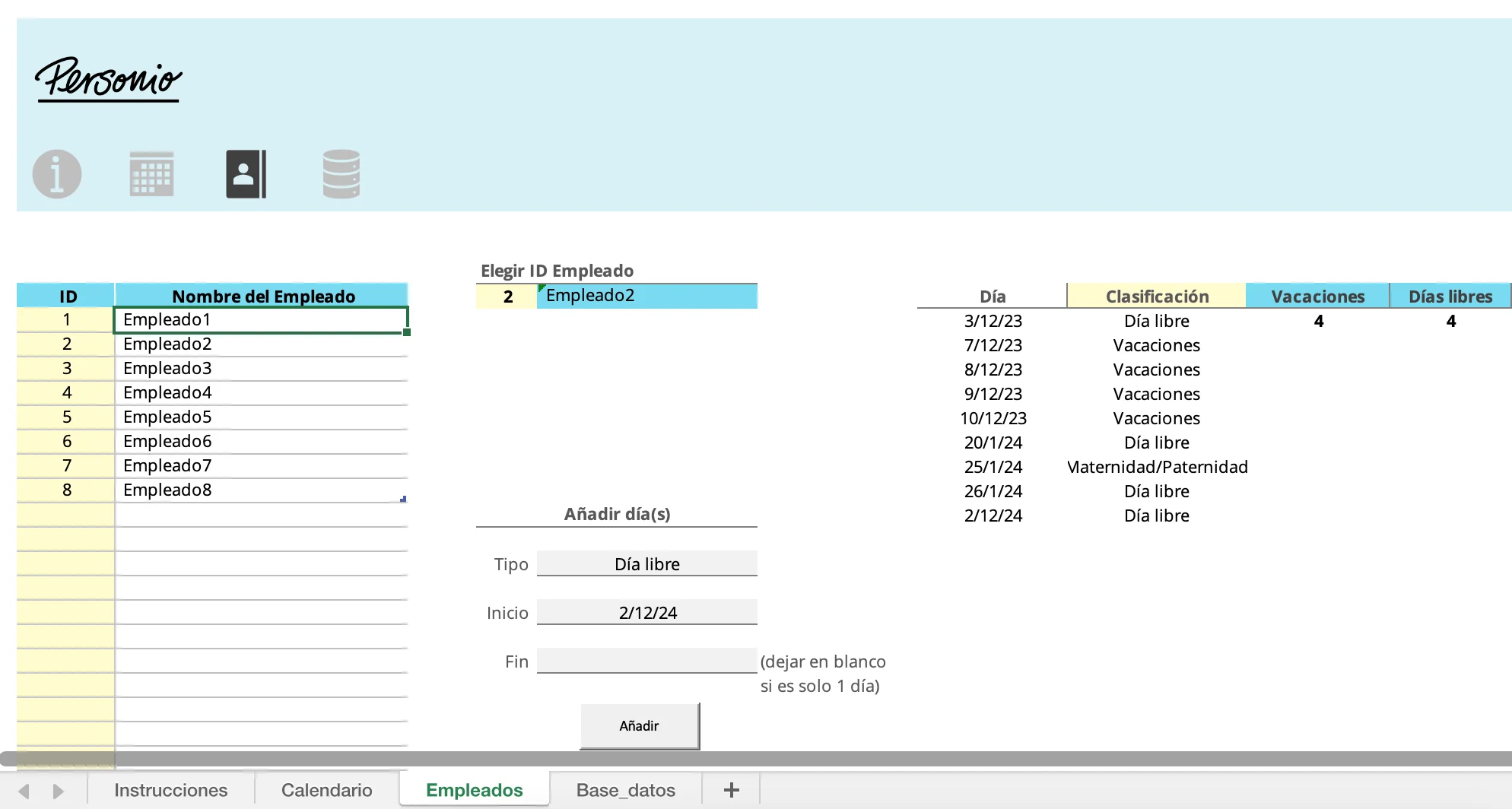Click the empty Fin date field
This screenshot has width=1512, height=809.
(646, 661)
